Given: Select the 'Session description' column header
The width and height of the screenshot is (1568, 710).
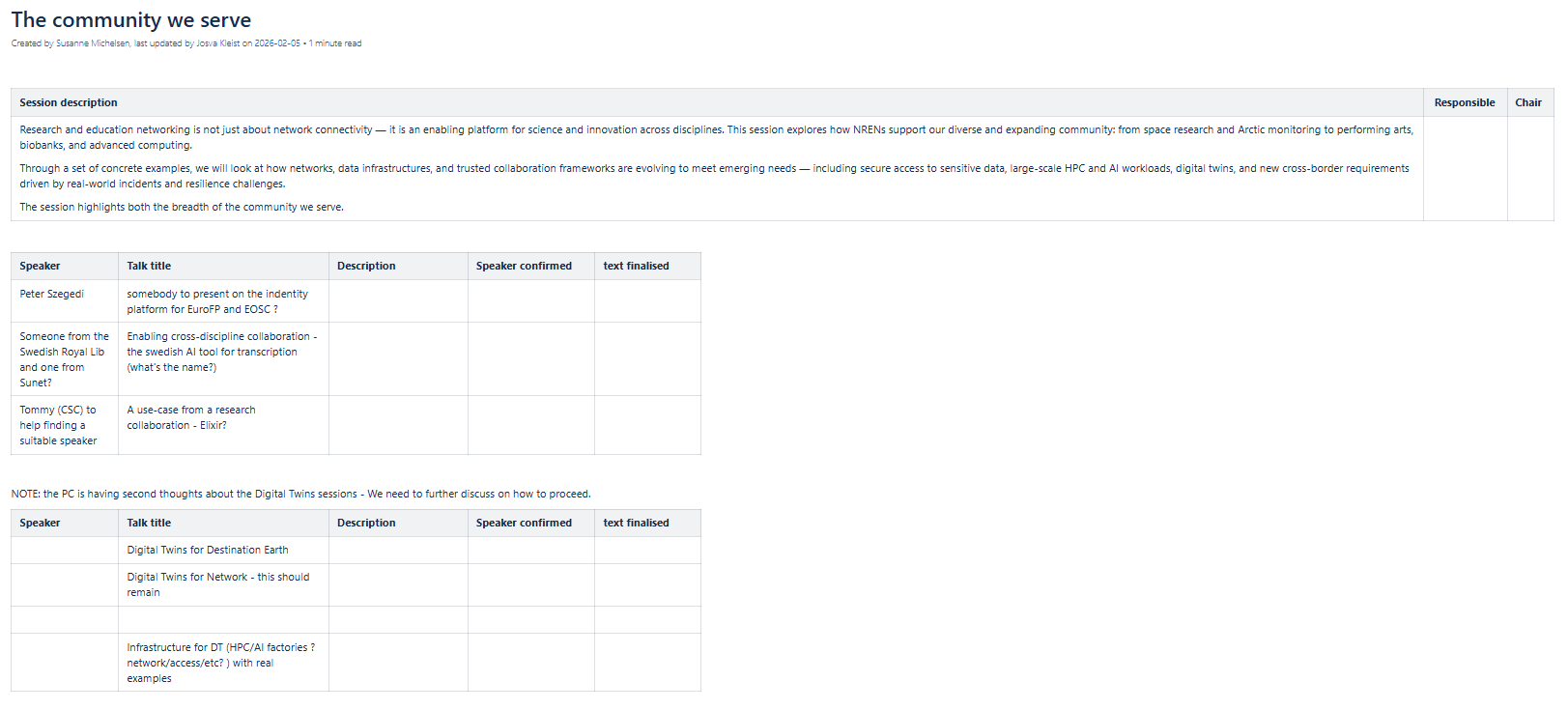Looking at the screenshot, I should [69, 102].
